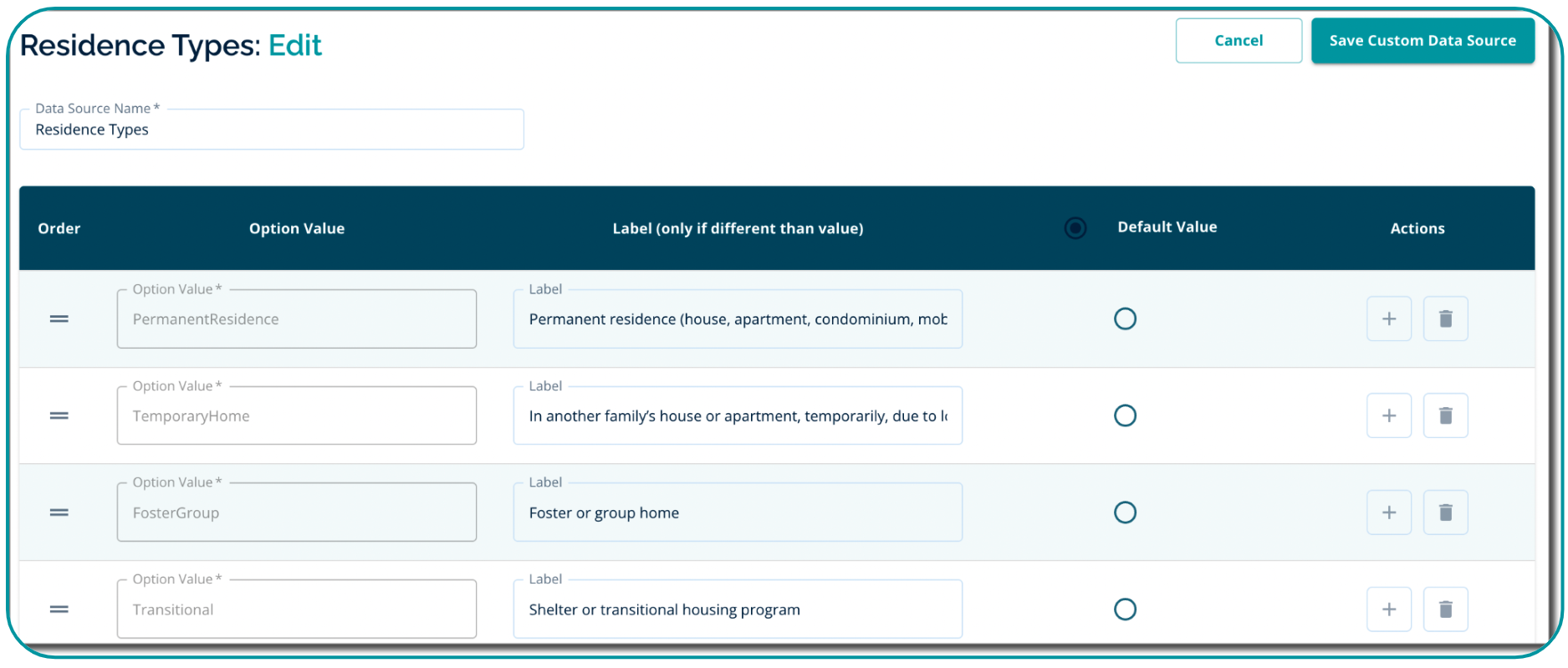Viewport: 1568px width, 668px height.
Task: Cancel editing the data source
Action: click(x=1238, y=40)
